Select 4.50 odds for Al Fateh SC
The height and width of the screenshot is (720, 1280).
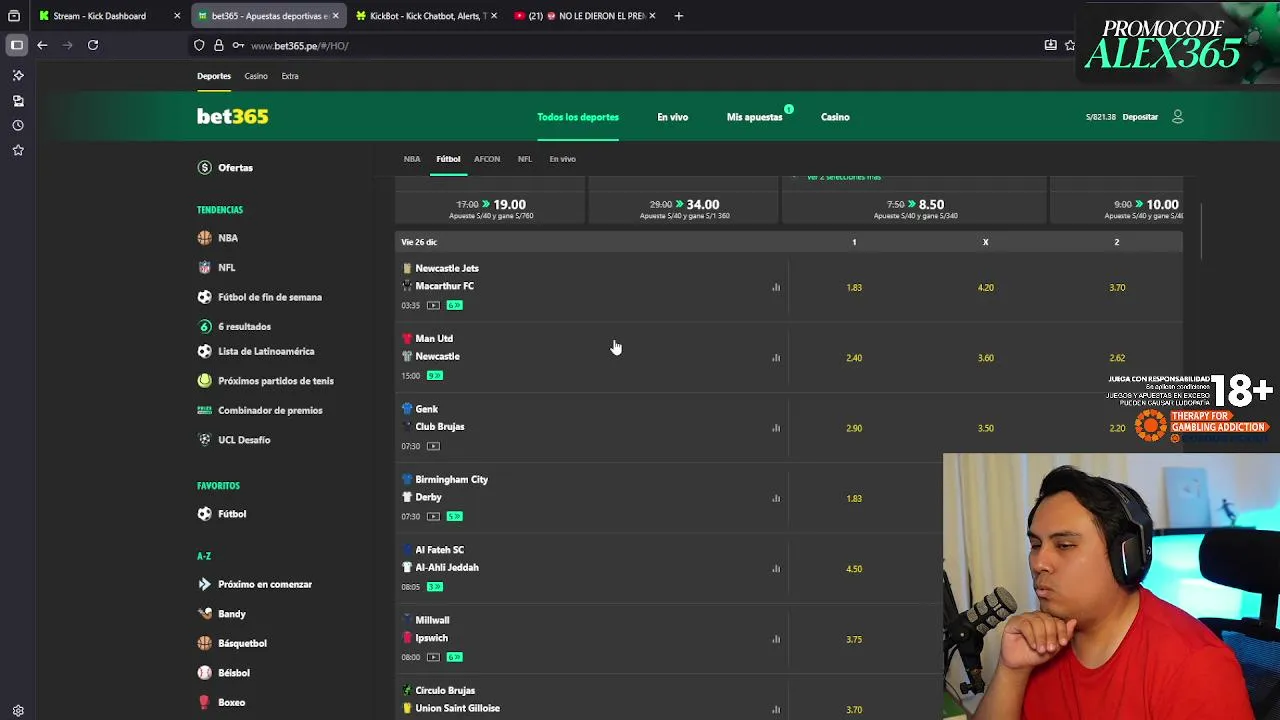point(854,569)
